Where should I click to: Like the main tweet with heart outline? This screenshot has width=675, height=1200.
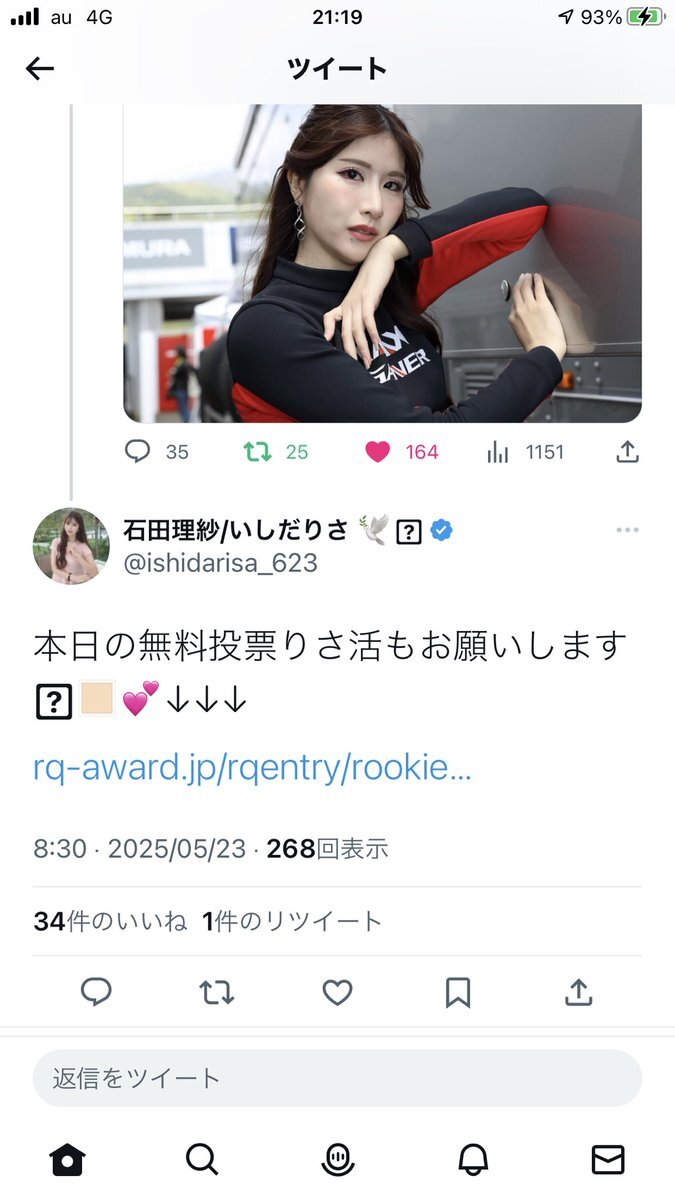tap(337, 992)
